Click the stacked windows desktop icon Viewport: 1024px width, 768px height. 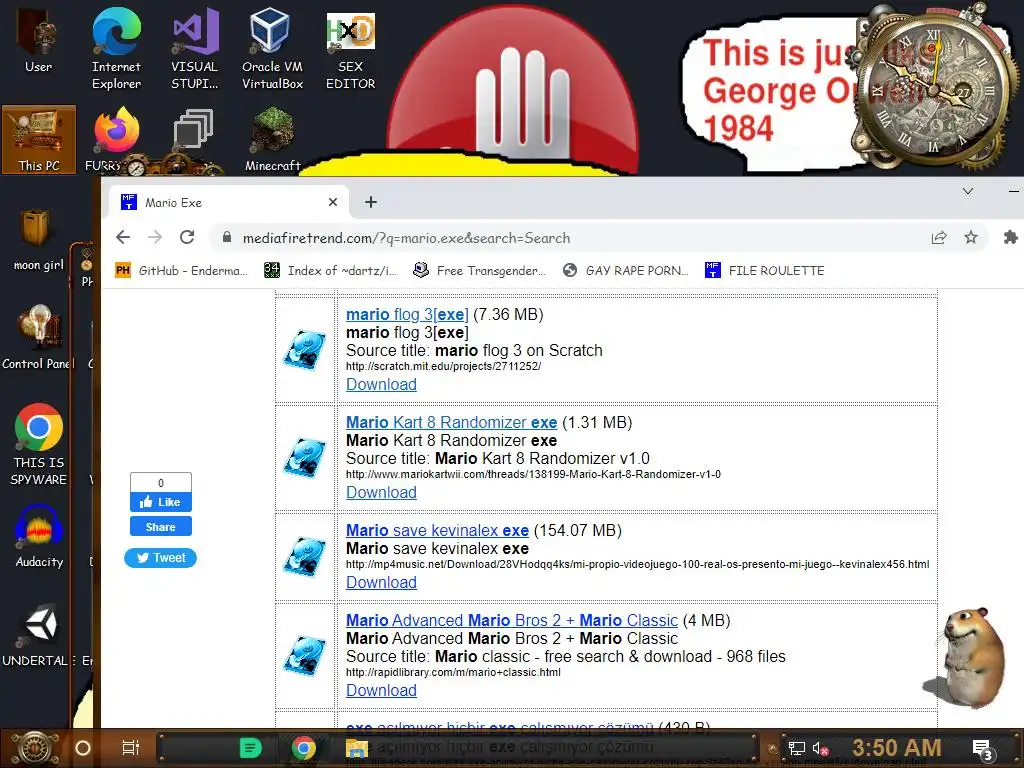pyautogui.click(x=193, y=128)
